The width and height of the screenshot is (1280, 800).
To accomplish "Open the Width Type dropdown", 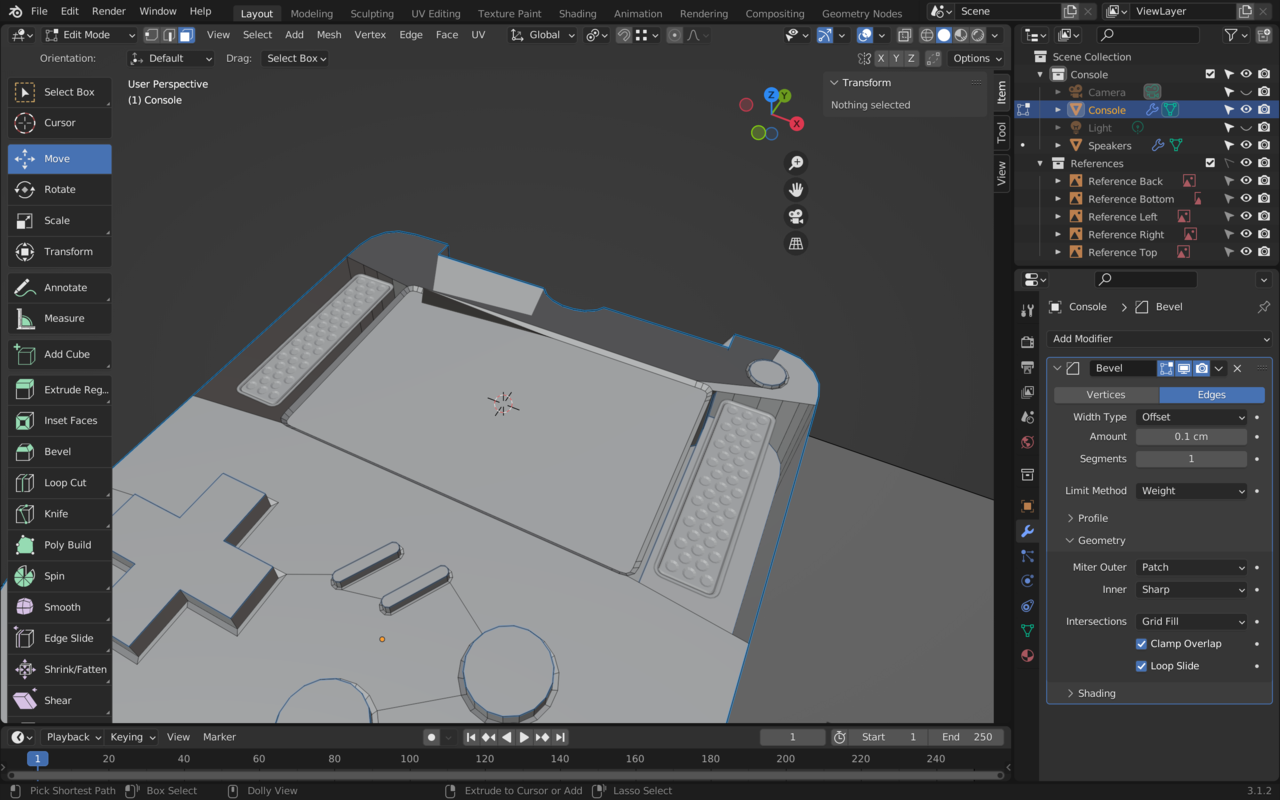I will pos(1192,417).
